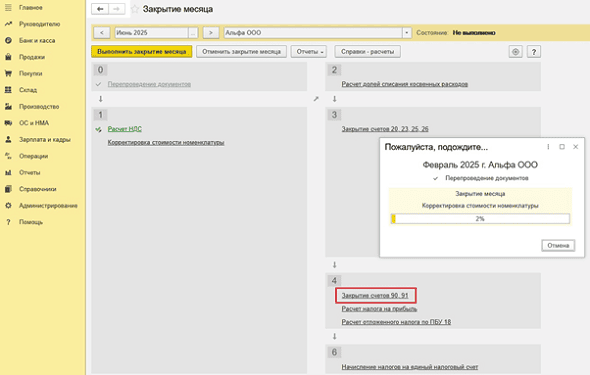This screenshot has height=375, width=590.
Task: Open Операции section
Action: tap(33, 156)
